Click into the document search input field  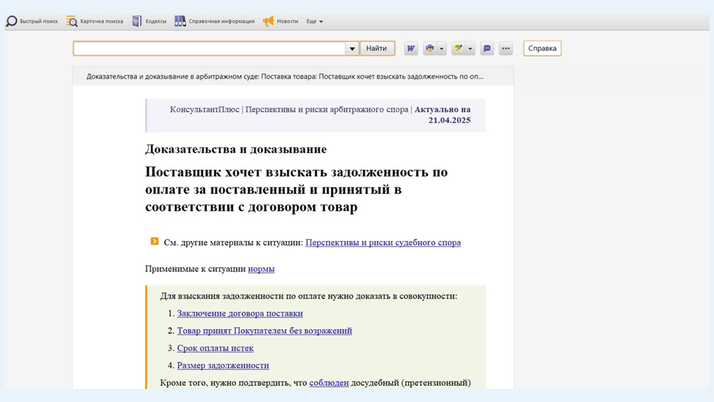[209, 48]
